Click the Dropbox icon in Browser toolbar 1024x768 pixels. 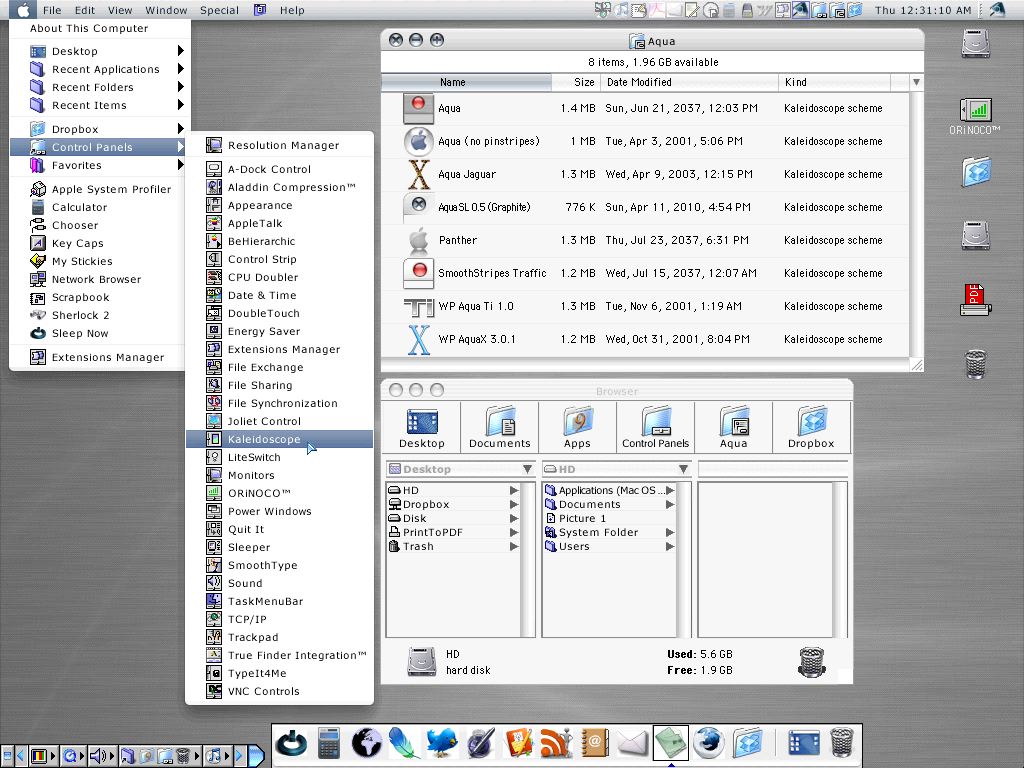pos(810,427)
